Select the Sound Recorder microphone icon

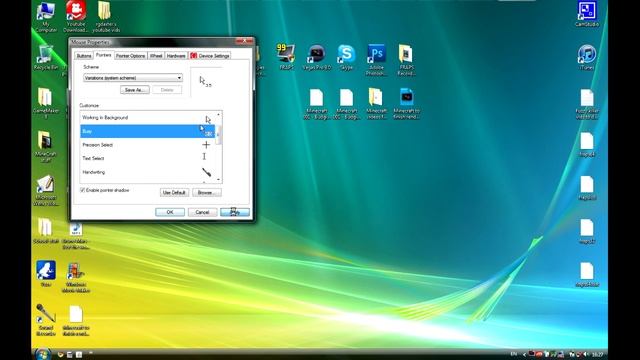[46, 320]
